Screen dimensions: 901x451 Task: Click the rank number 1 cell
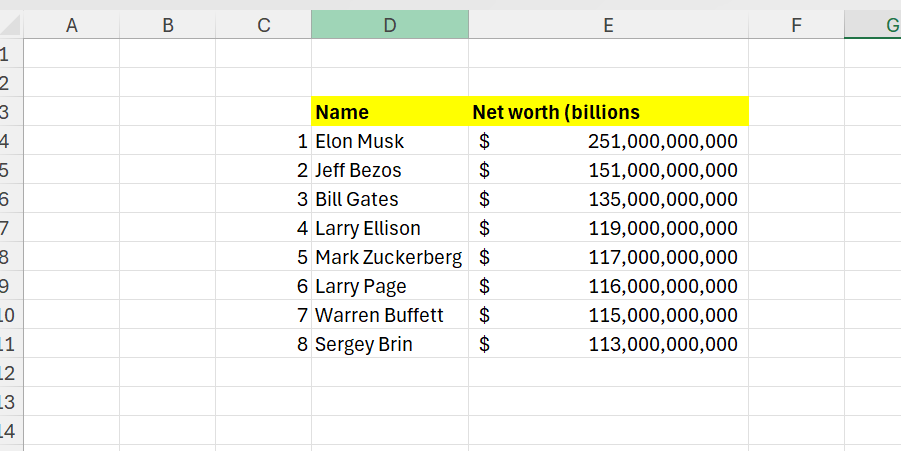(x=264, y=141)
